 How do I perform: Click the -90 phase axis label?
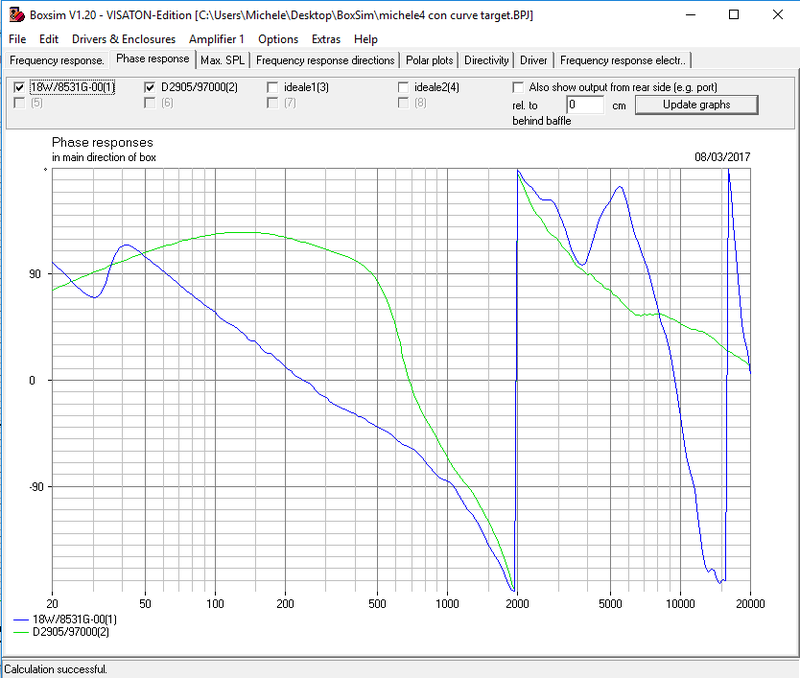36,487
